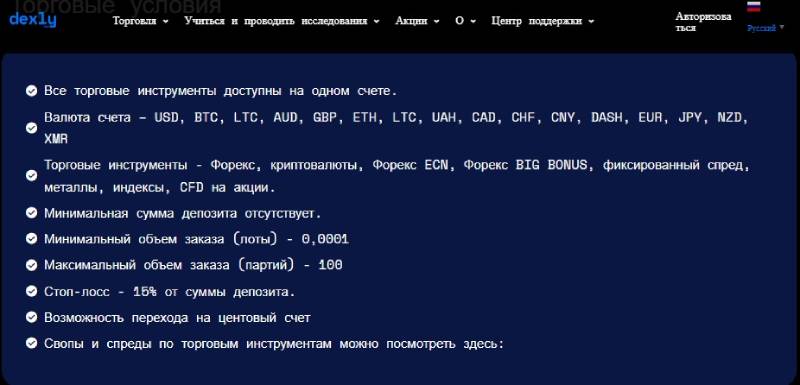Click checkmark icon beside 'Стоп-лосс'
This screenshot has width=800, height=385.
coord(32,292)
